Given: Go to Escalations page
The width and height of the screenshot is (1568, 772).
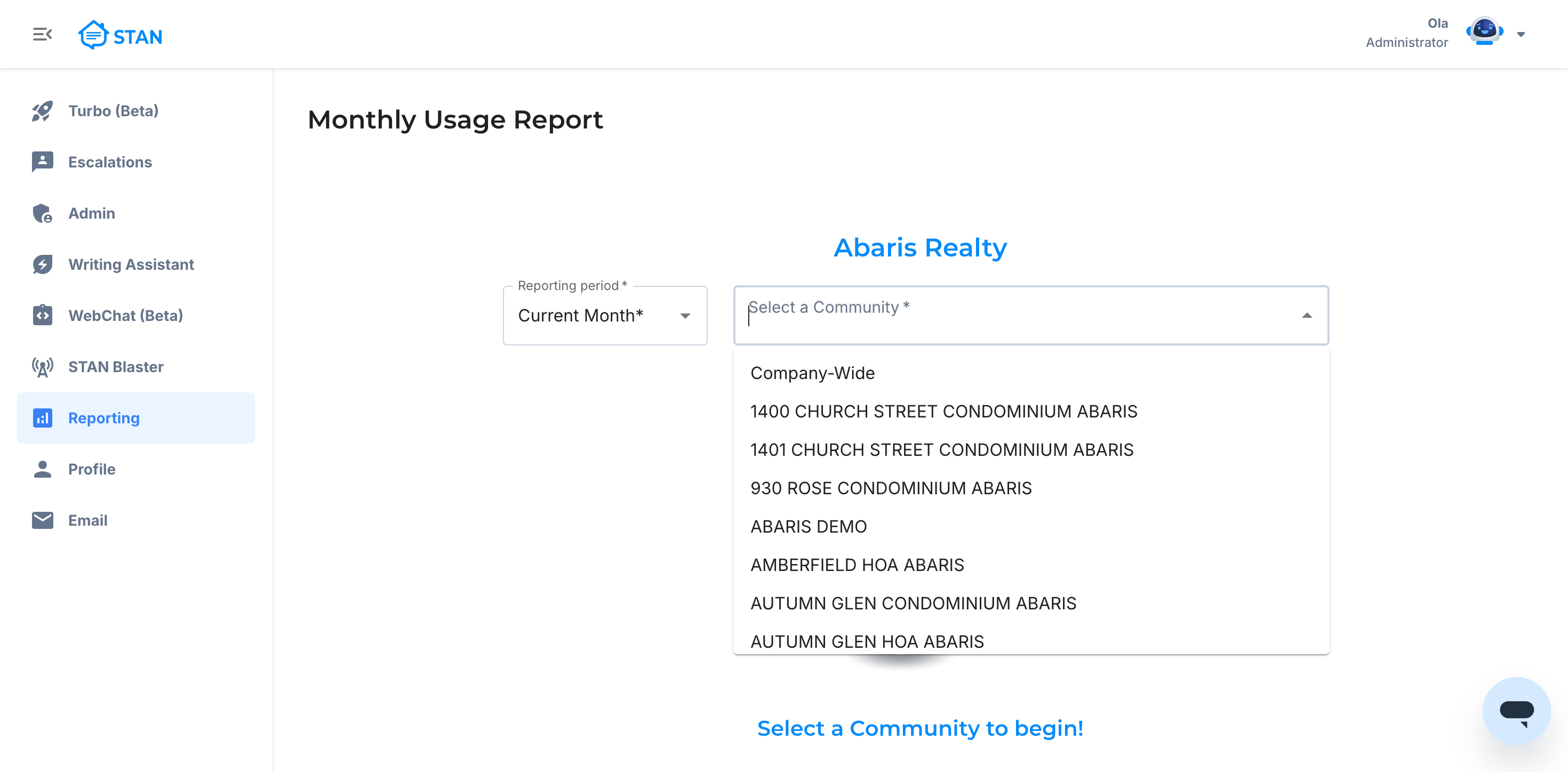Looking at the screenshot, I should pyautogui.click(x=136, y=163).
